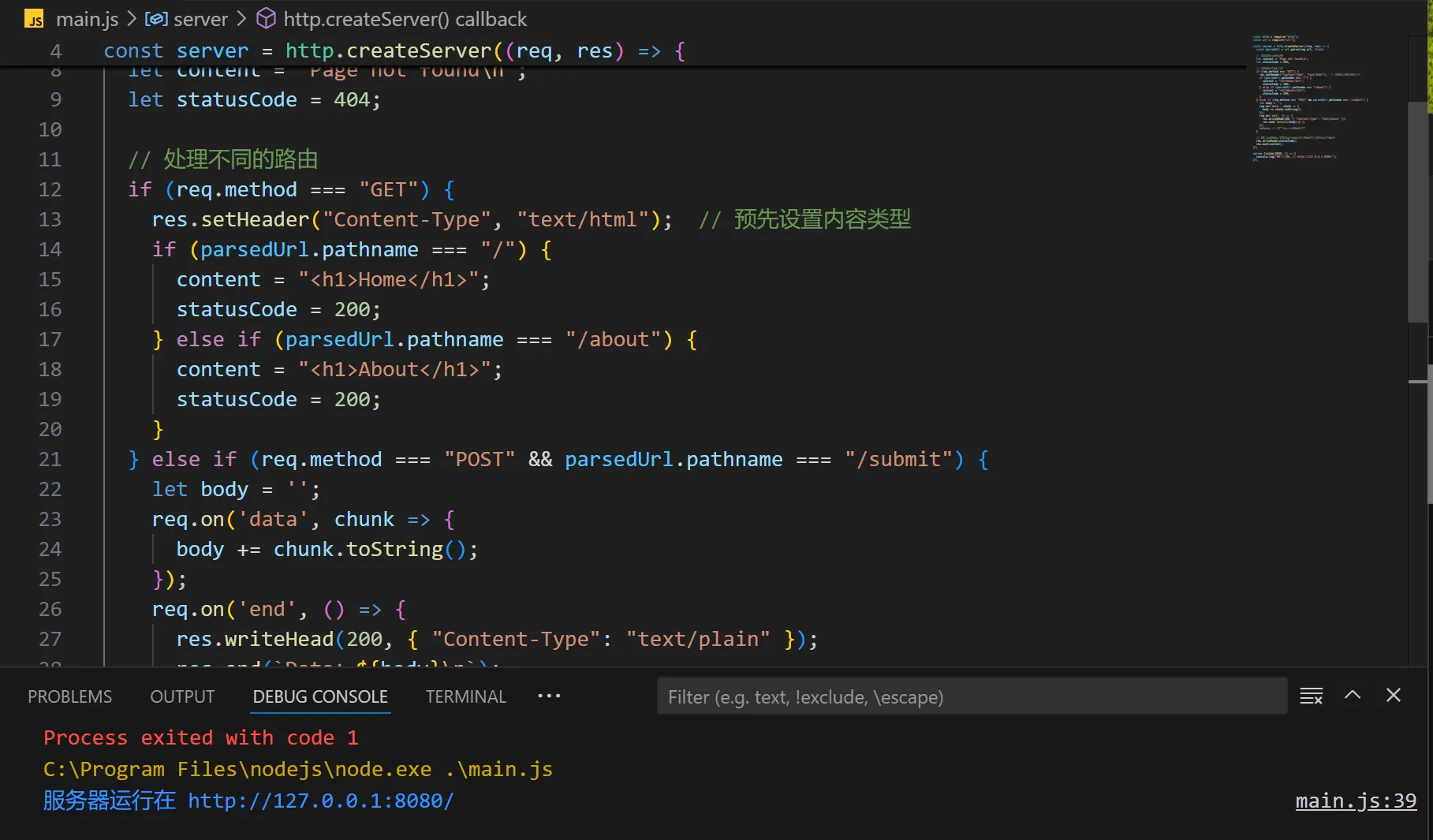Jump to source via main.js:39 link
This screenshot has width=1433, height=840.
pos(1356,801)
